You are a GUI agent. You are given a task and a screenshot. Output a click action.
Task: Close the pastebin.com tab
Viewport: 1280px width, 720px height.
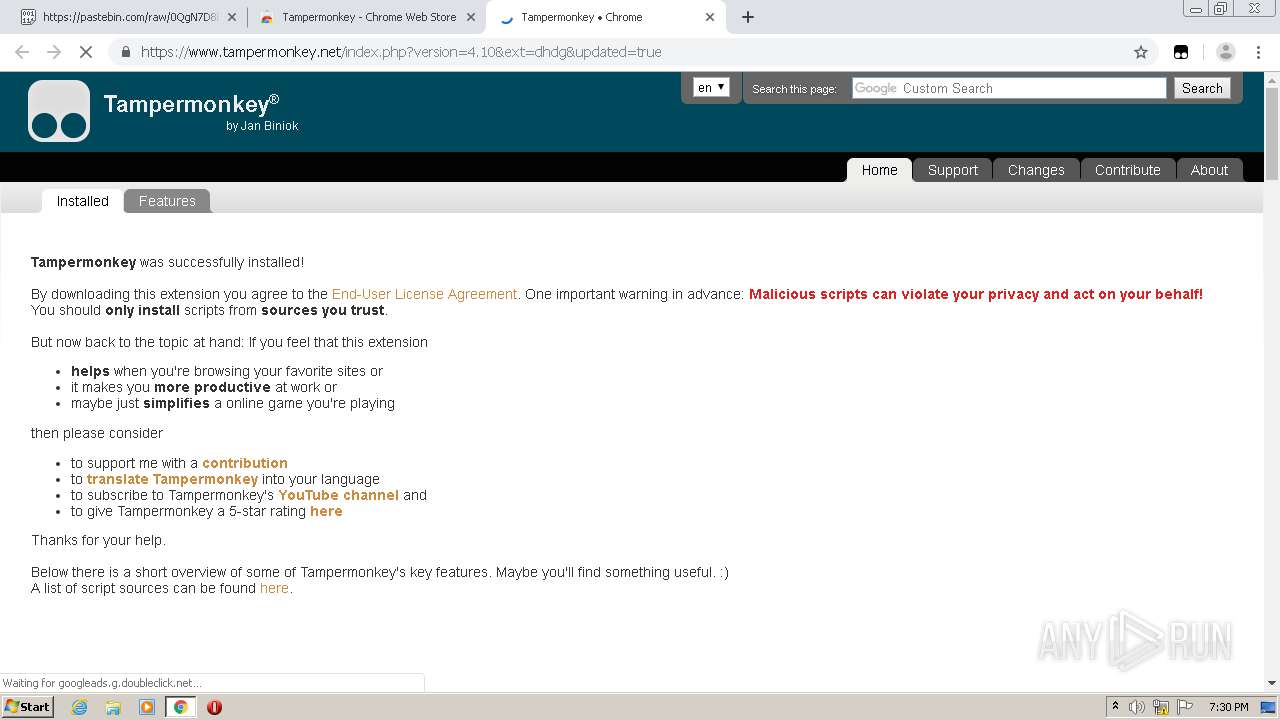pos(232,17)
